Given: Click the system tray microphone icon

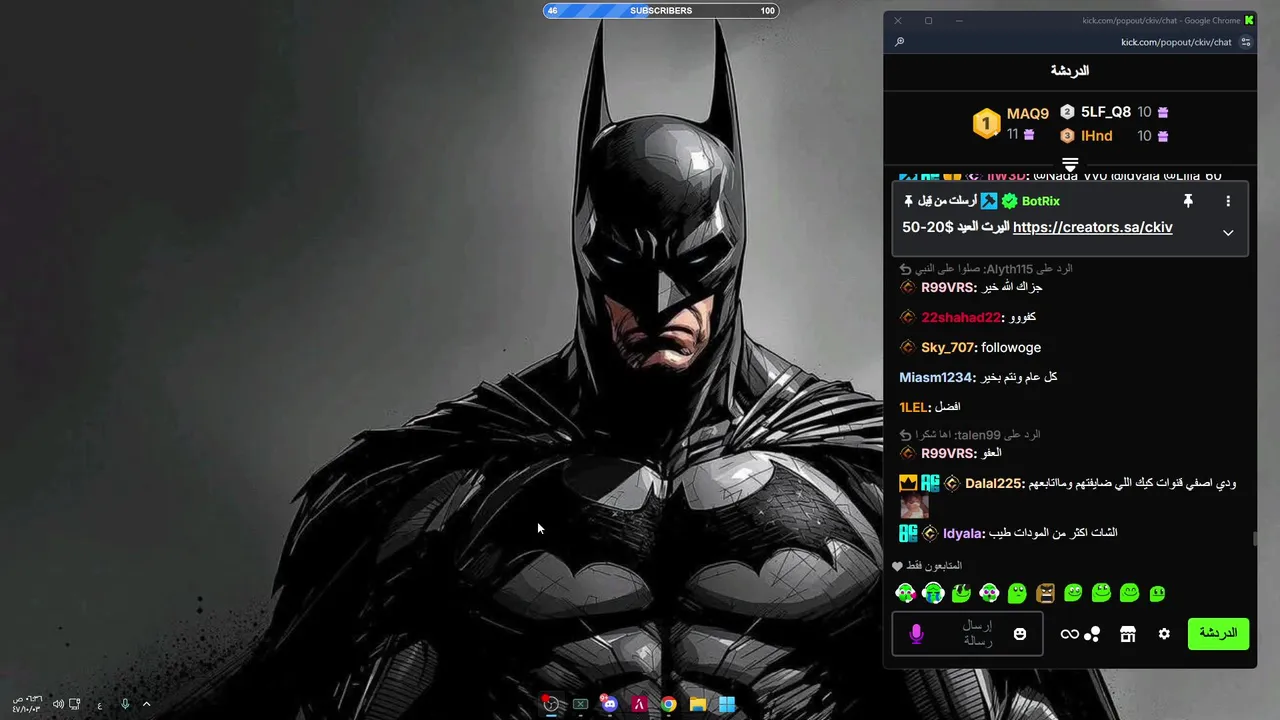Looking at the screenshot, I should click(x=125, y=704).
